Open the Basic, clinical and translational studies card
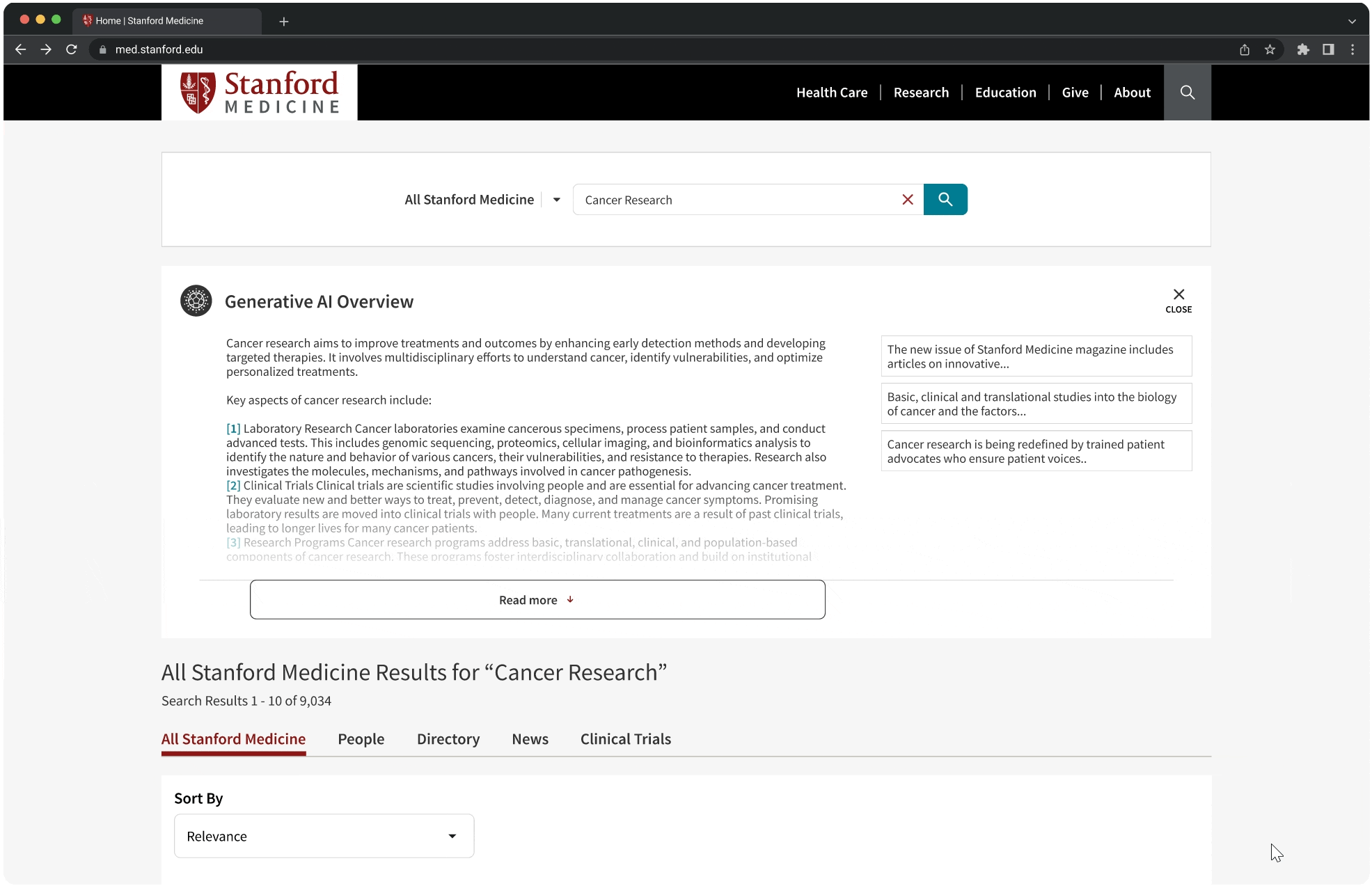 1036,404
